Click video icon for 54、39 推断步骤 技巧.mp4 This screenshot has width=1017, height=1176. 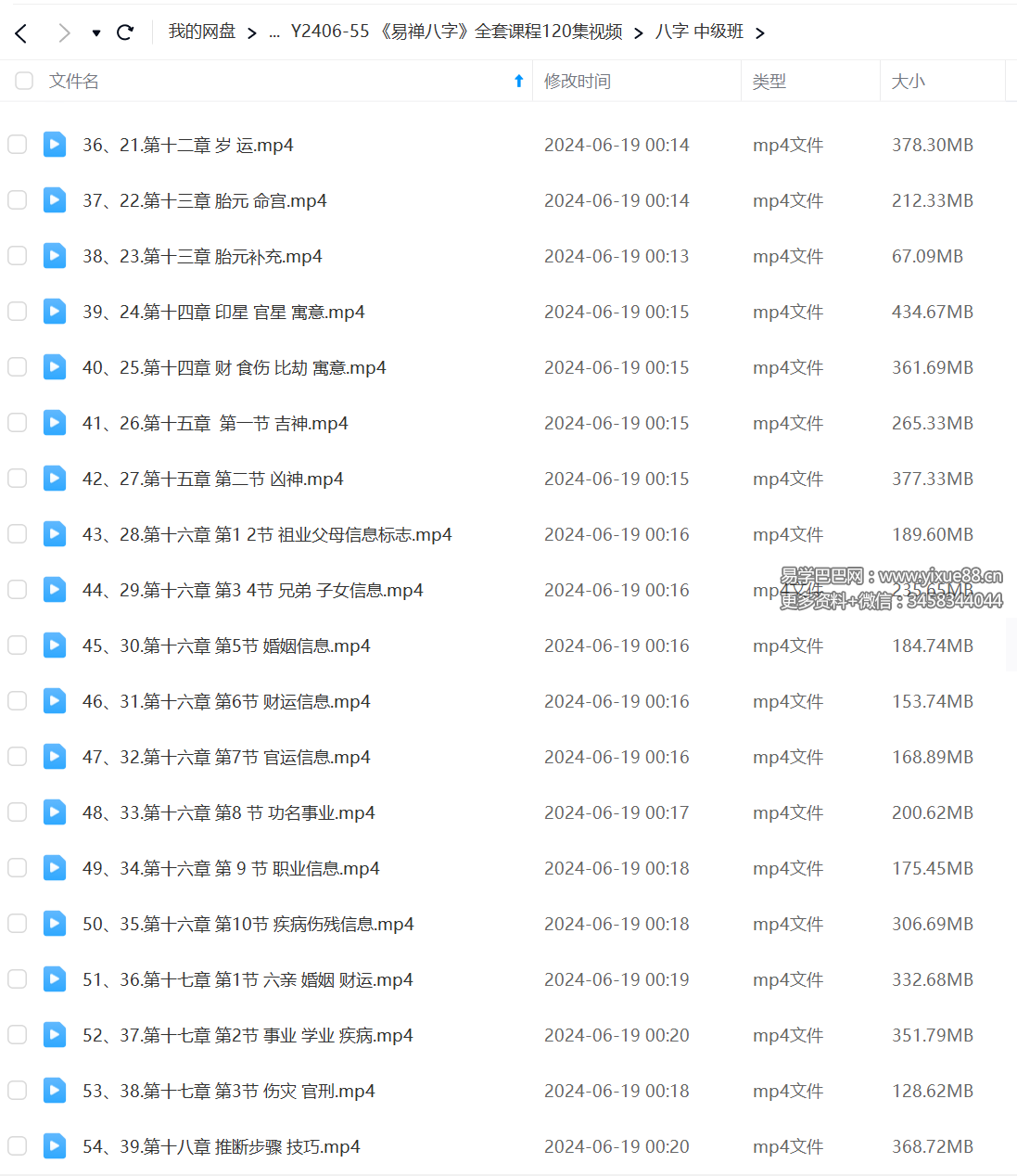click(55, 1146)
